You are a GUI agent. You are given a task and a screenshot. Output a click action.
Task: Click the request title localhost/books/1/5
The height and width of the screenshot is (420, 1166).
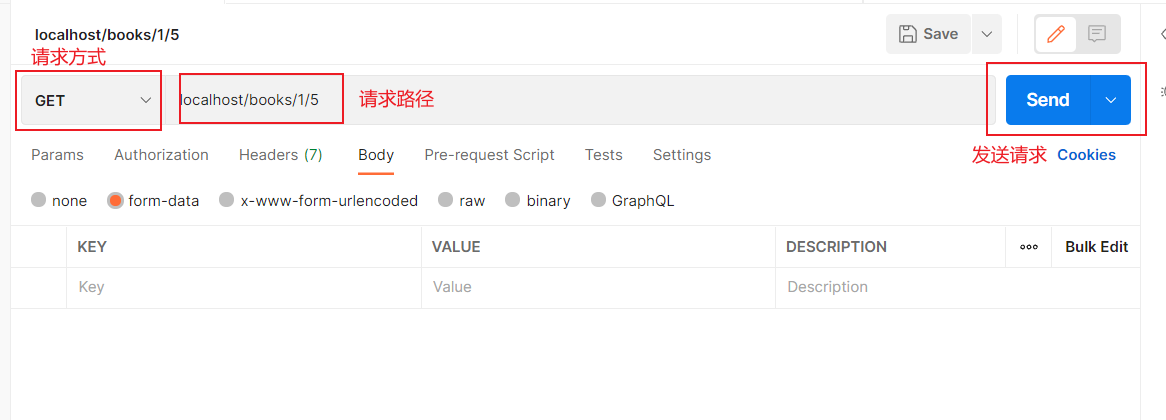[x=107, y=34]
